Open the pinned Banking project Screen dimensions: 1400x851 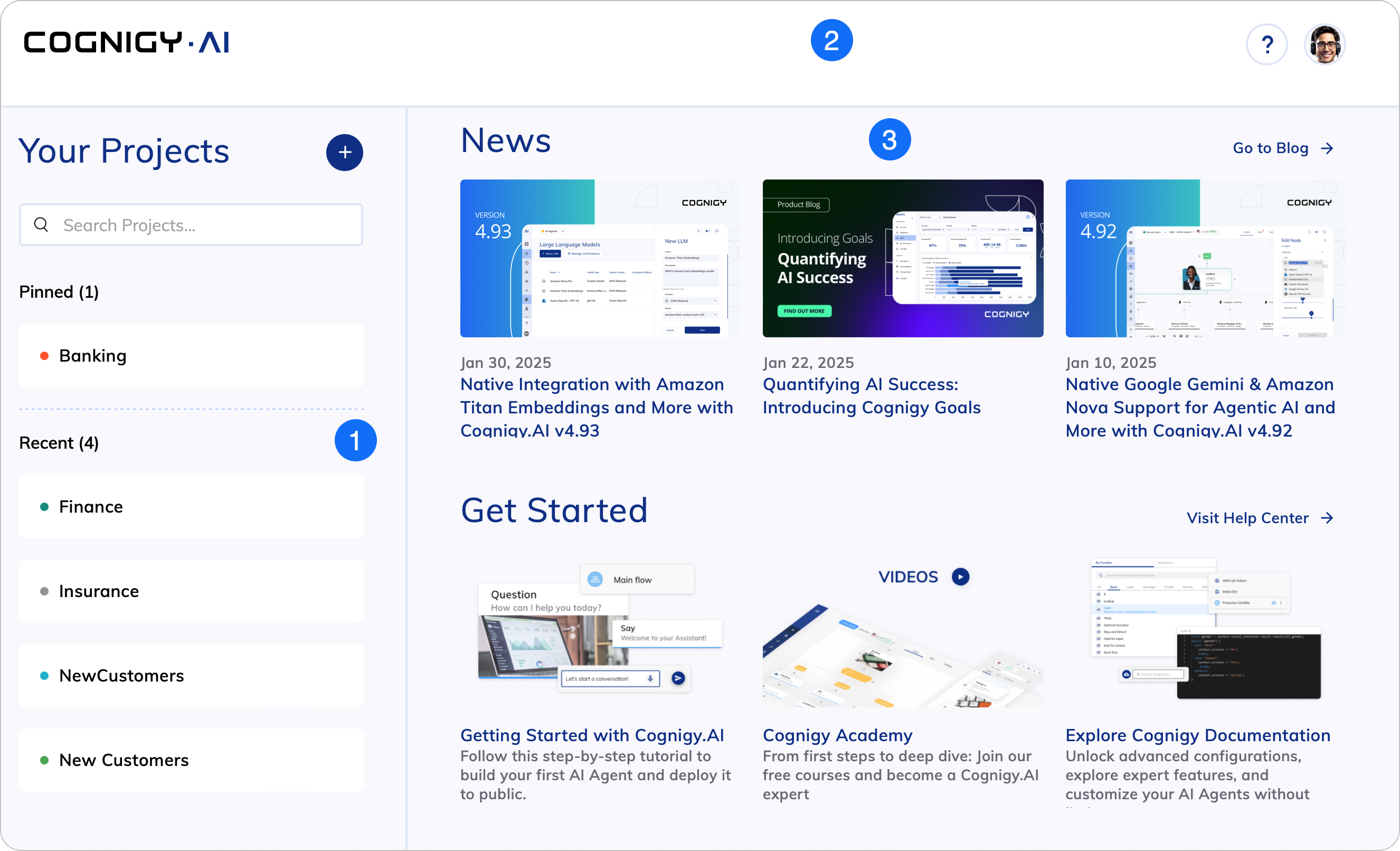click(191, 356)
